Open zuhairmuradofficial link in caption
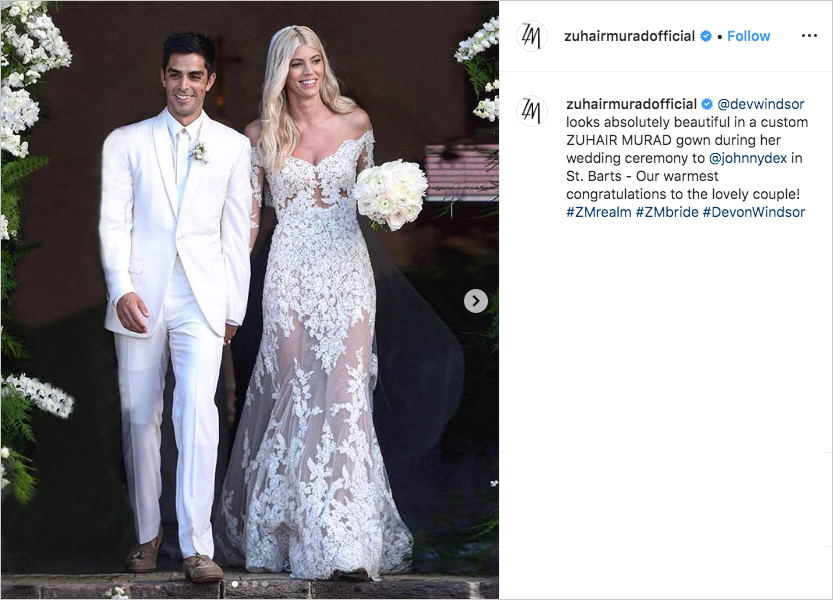Viewport: 833px width, 600px height. tap(631, 104)
